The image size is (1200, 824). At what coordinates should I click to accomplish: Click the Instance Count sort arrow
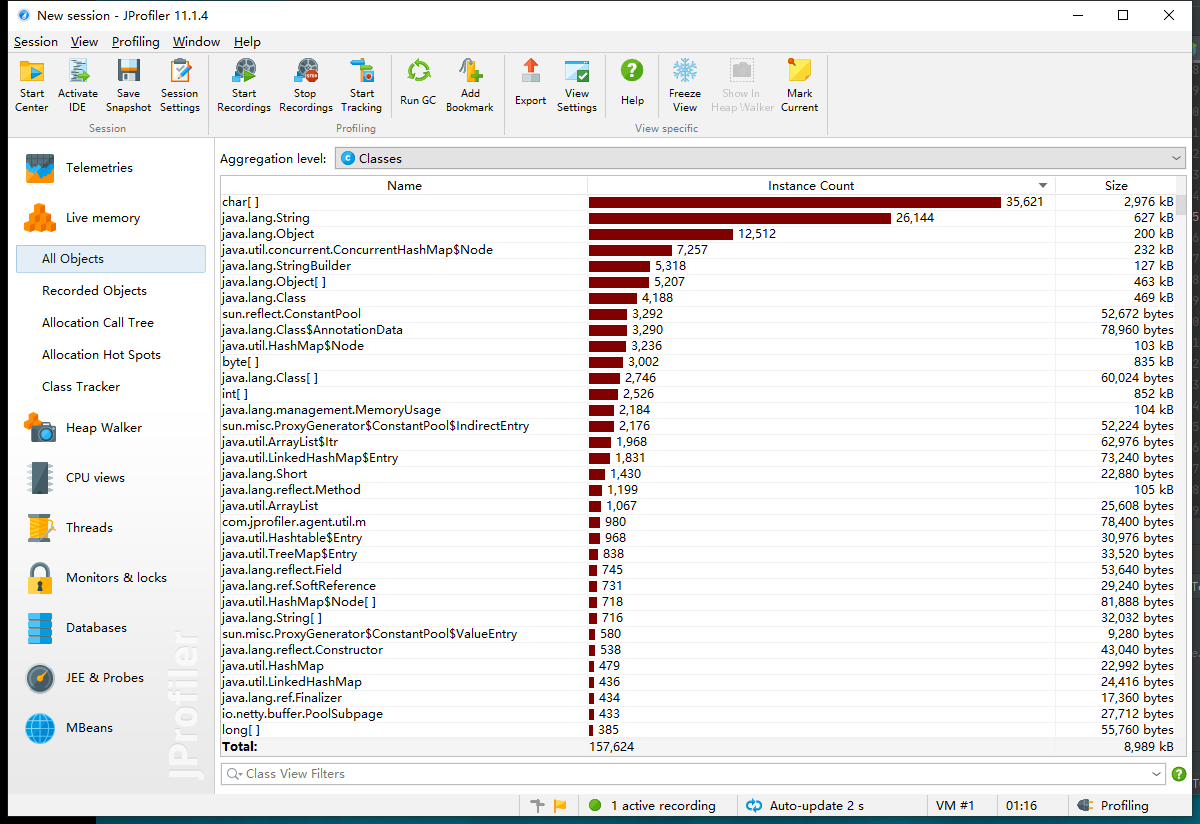[x=1043, y=186]
